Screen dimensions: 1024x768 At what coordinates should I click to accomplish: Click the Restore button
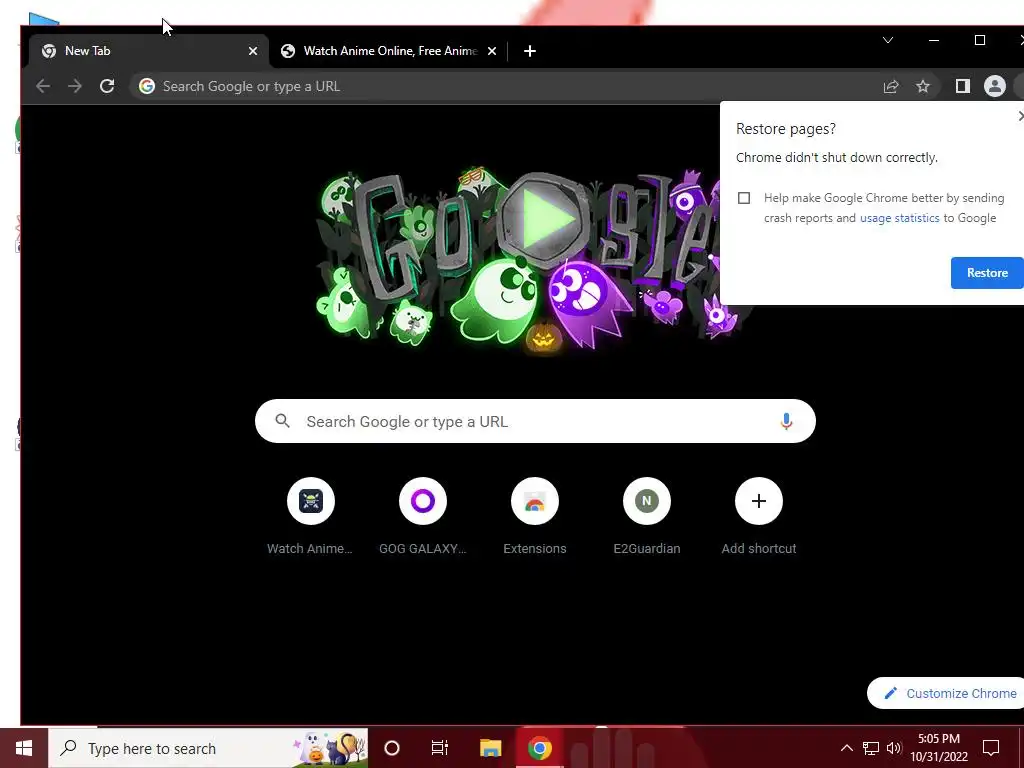[x=987, y=273]
